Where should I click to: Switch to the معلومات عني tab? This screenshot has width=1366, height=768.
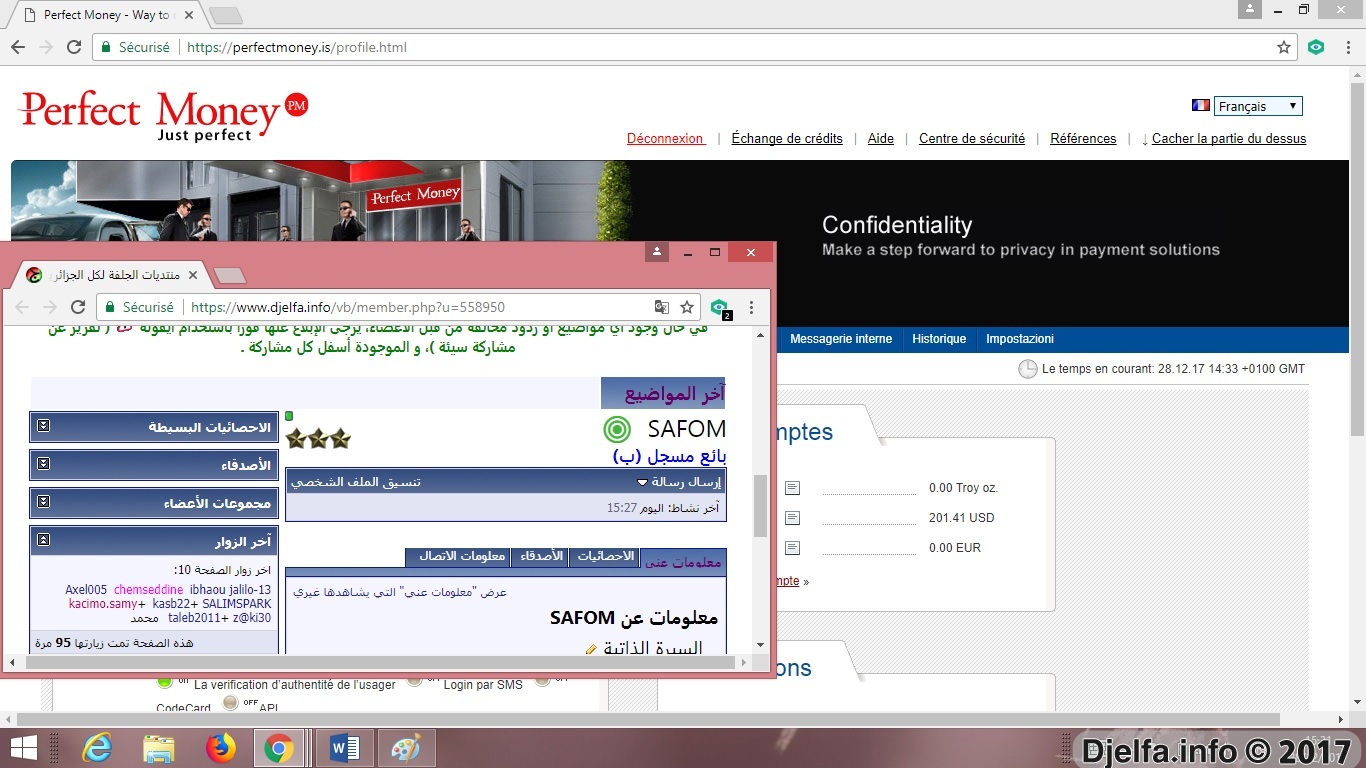click(x=683, y=562)
